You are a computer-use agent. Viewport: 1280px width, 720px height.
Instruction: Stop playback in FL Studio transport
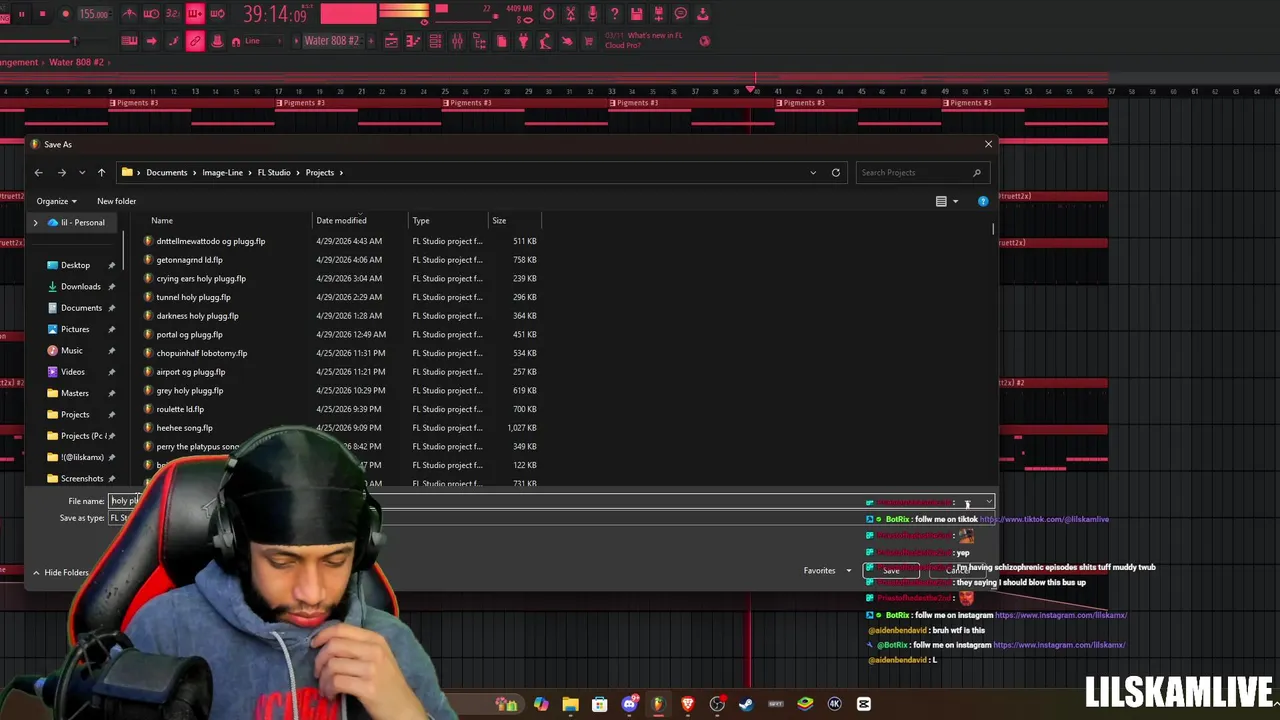tap(42, 14)
